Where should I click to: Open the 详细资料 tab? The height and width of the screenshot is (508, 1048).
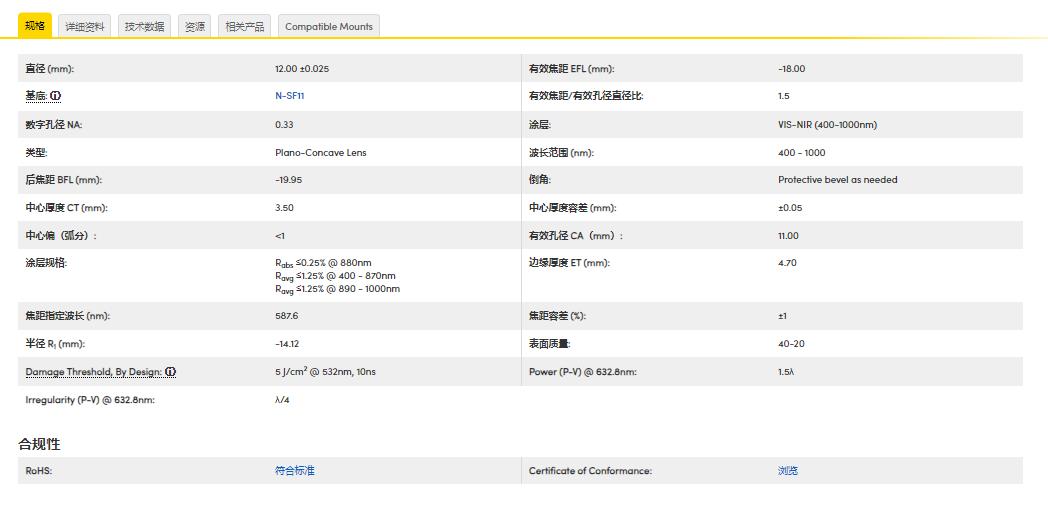[x=85, y=27]
